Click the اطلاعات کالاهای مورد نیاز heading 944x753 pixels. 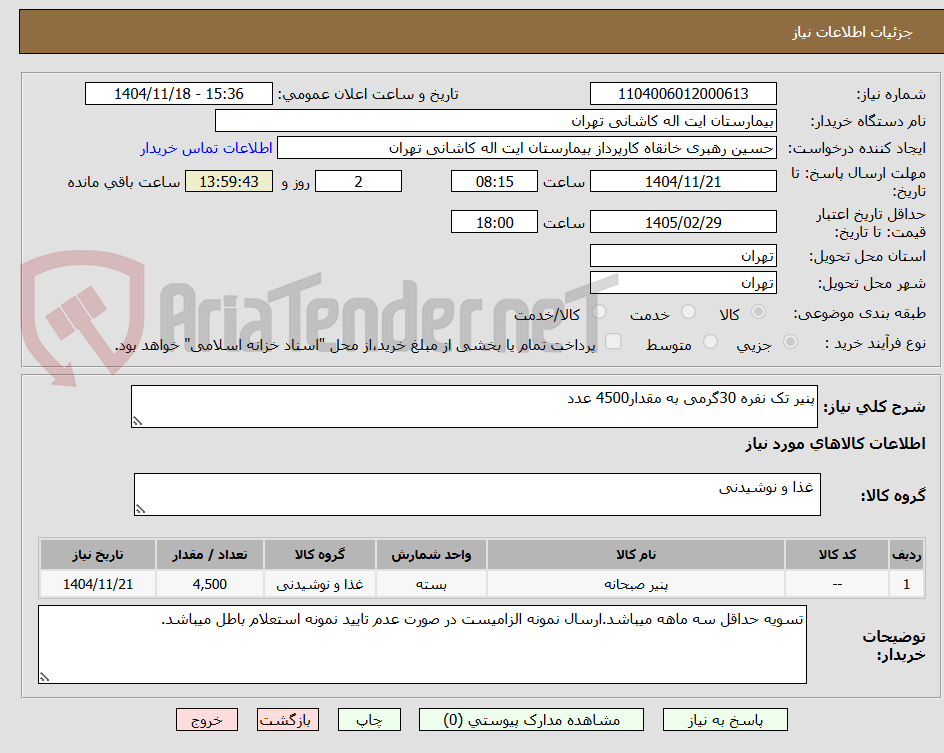click(x=835, y=444)
